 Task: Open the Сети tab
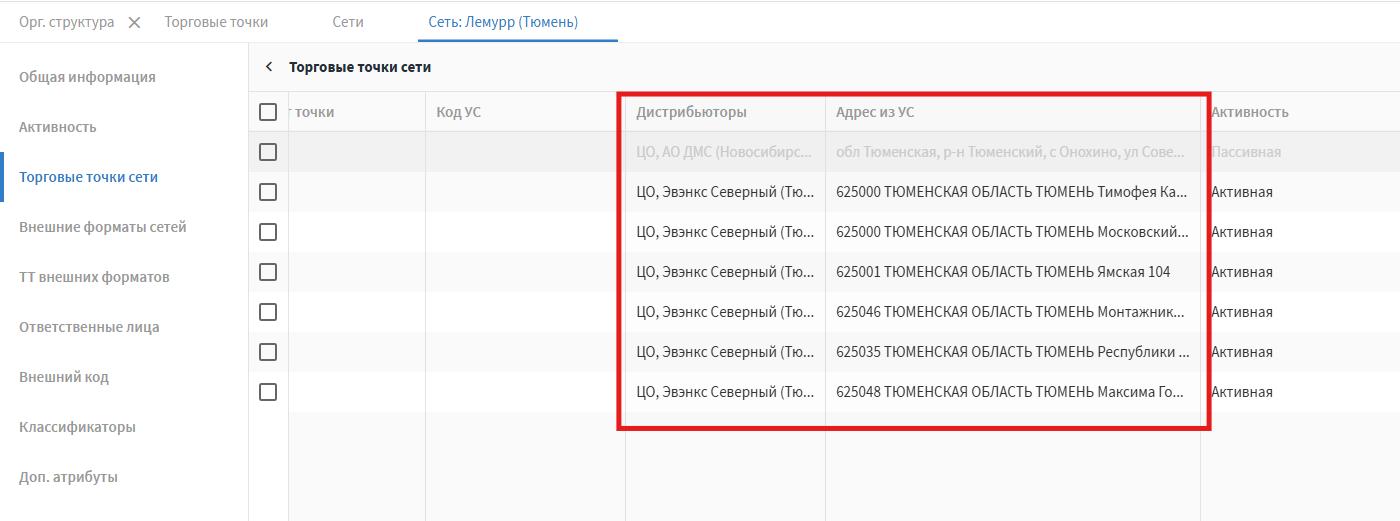point(348,22)
